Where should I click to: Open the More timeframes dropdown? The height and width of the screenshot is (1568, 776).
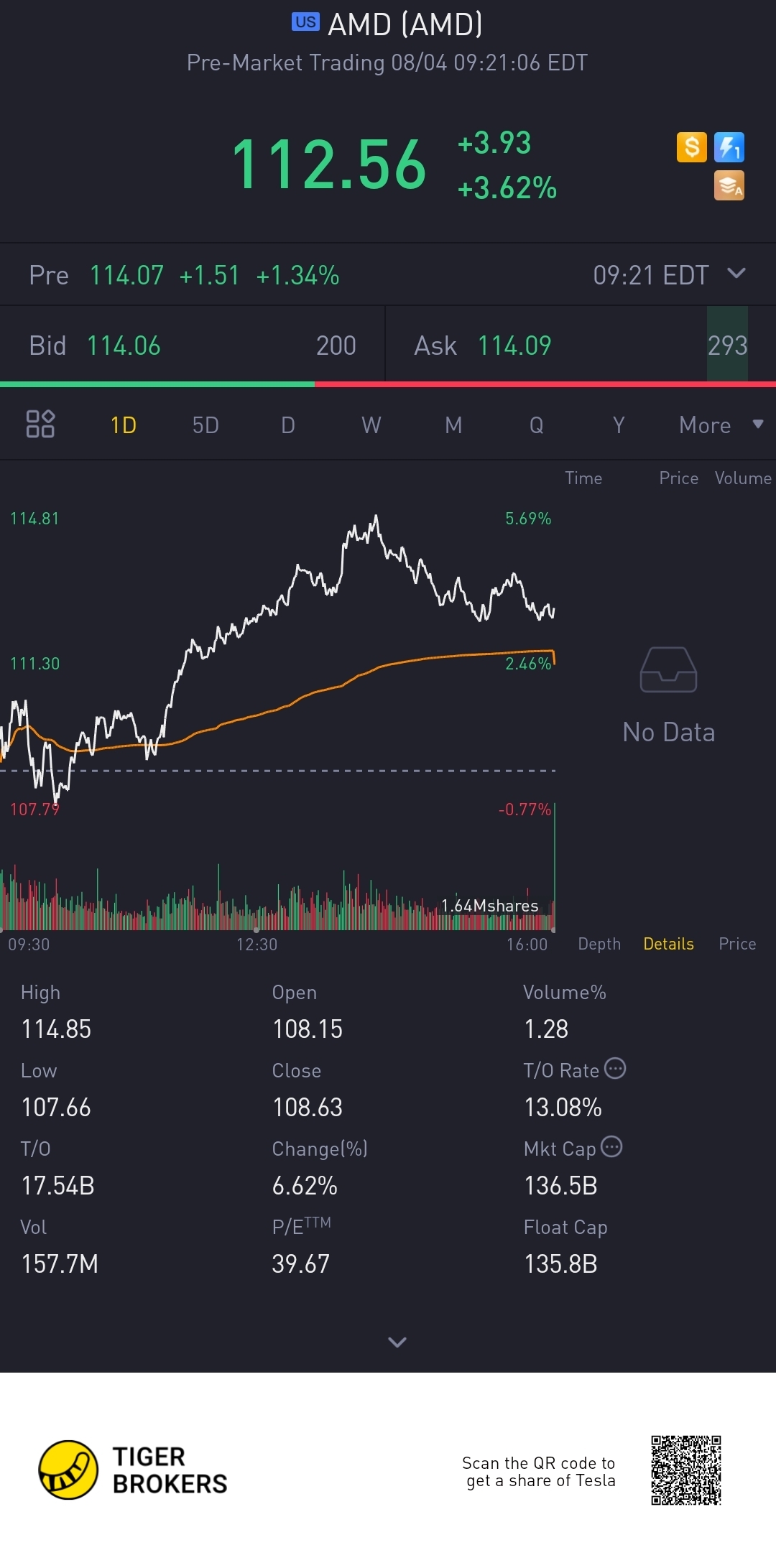point(720,425)
